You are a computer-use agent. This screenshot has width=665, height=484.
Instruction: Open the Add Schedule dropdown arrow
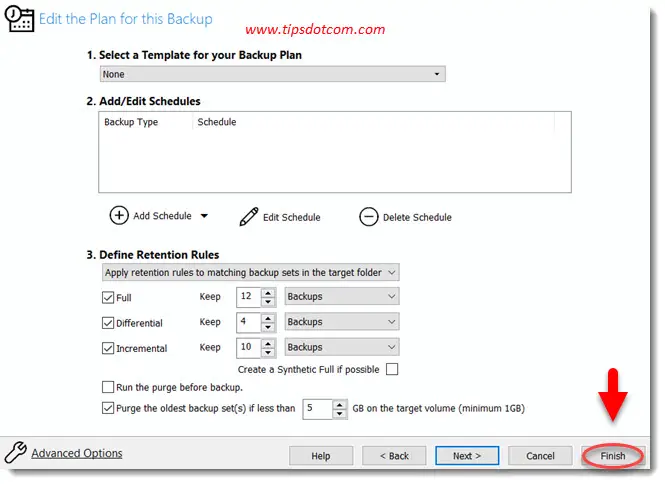tap(204, 216)
